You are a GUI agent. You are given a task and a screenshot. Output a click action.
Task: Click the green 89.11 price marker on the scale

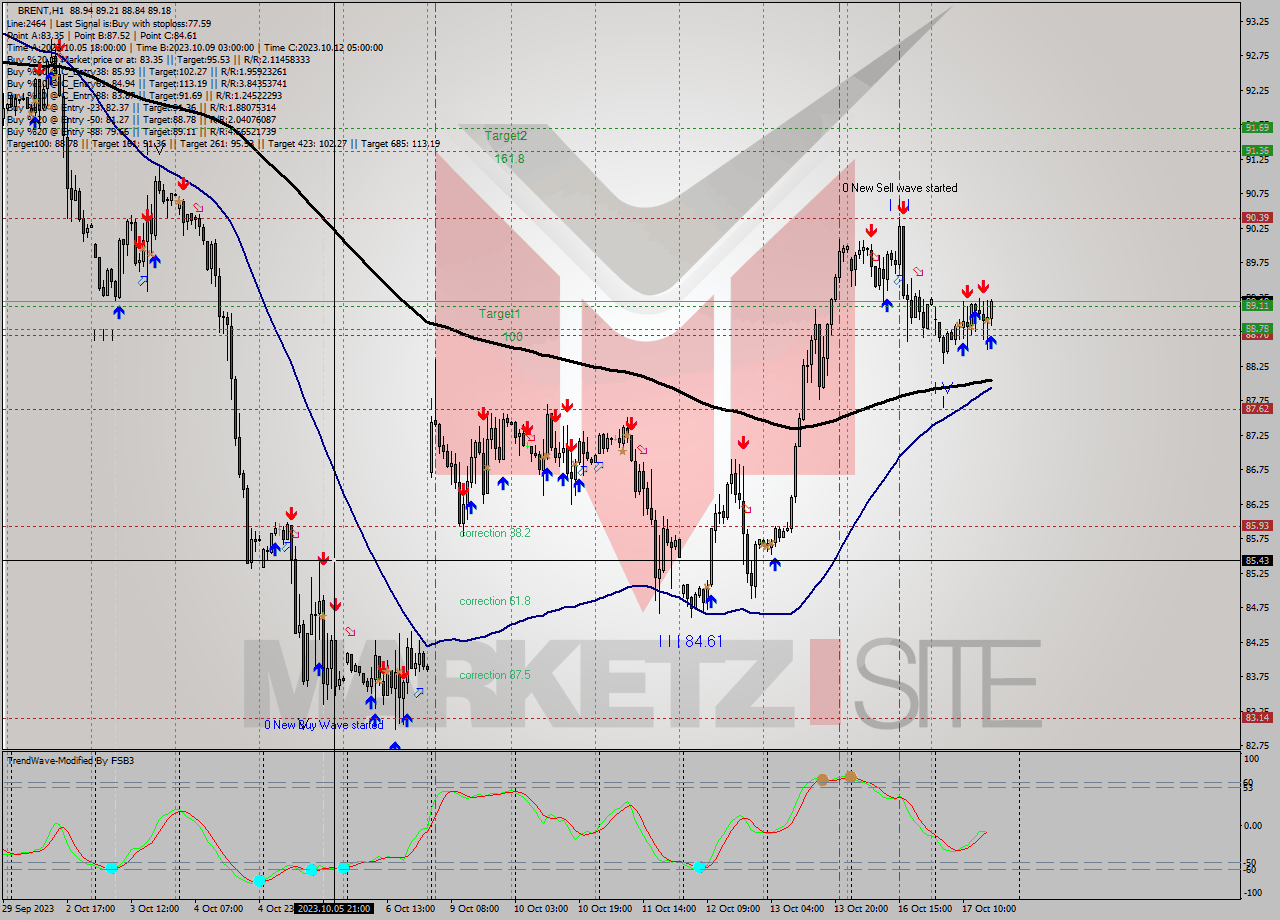pyautogui.click(x=1257, y=307)
